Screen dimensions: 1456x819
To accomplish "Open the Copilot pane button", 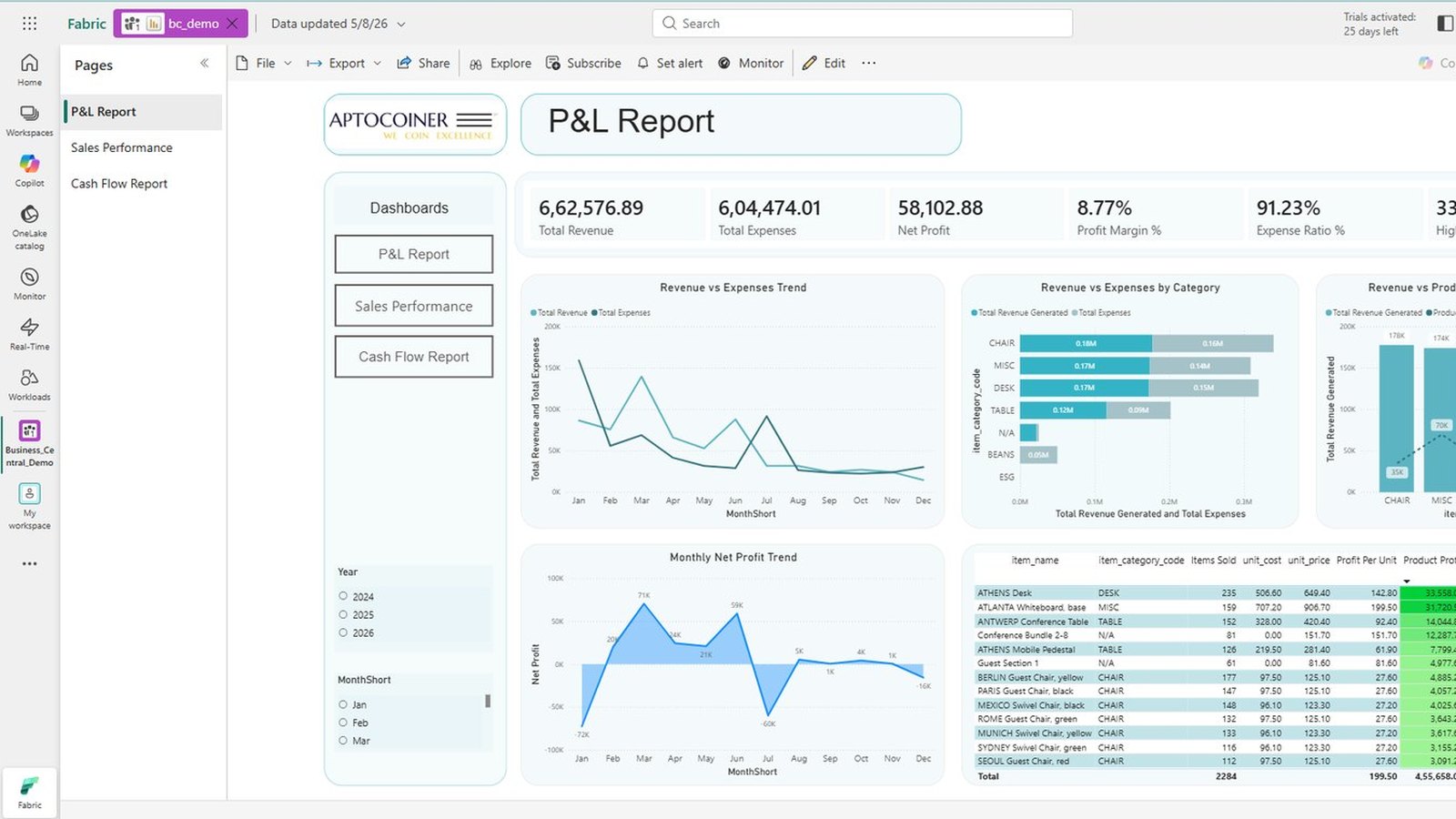I will (1437, 63).
